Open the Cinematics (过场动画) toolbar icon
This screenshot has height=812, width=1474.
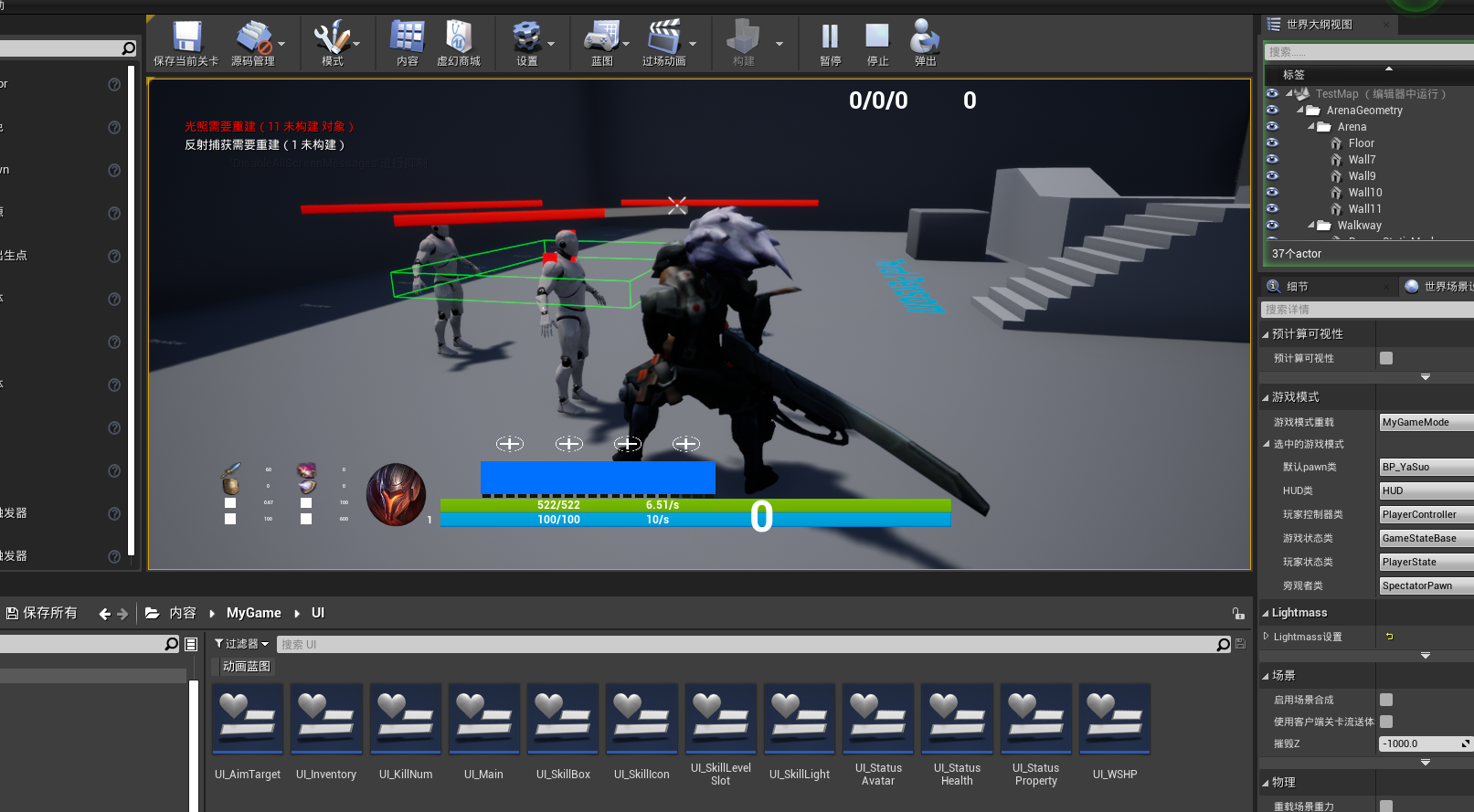663,37
